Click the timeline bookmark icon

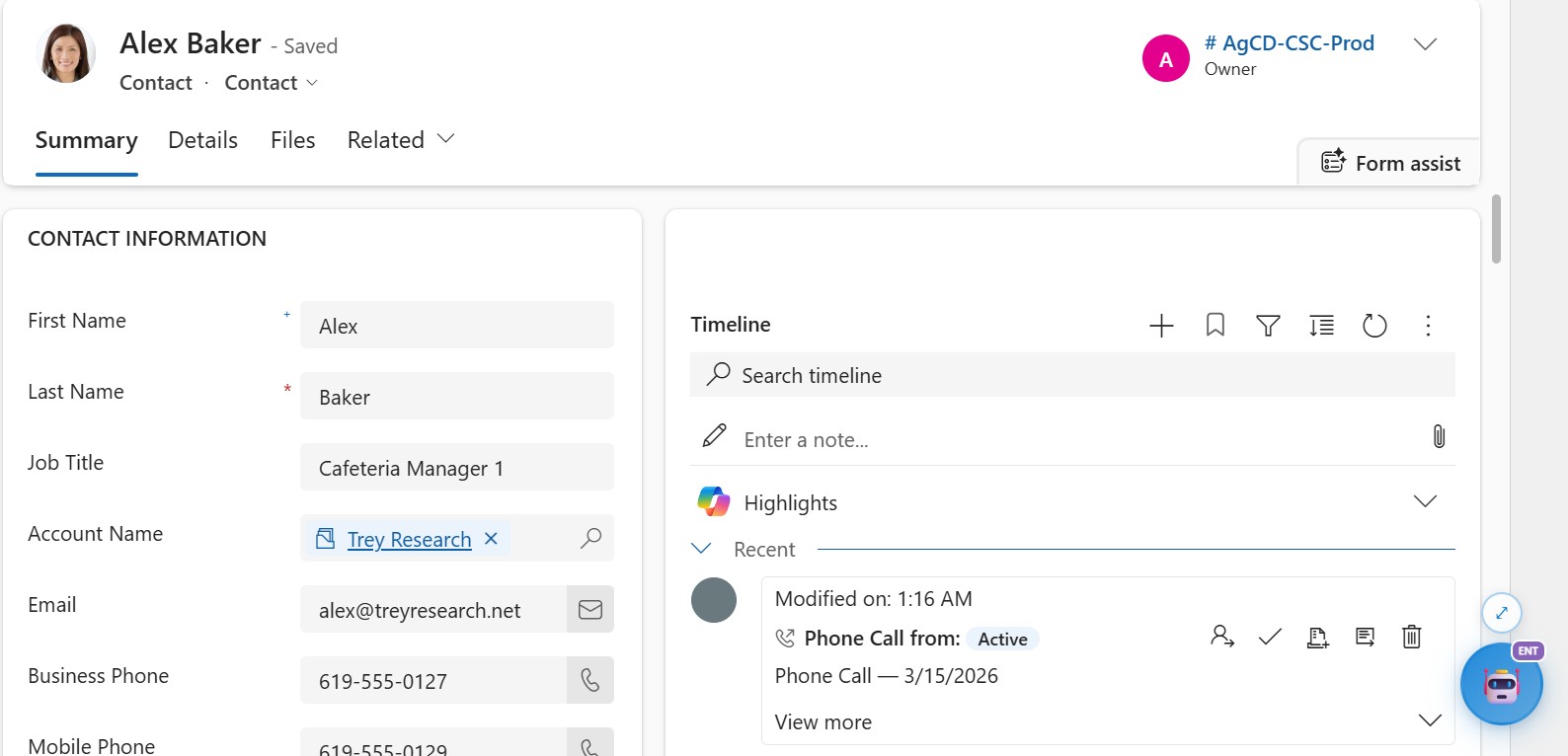(x=1215, y=326)
